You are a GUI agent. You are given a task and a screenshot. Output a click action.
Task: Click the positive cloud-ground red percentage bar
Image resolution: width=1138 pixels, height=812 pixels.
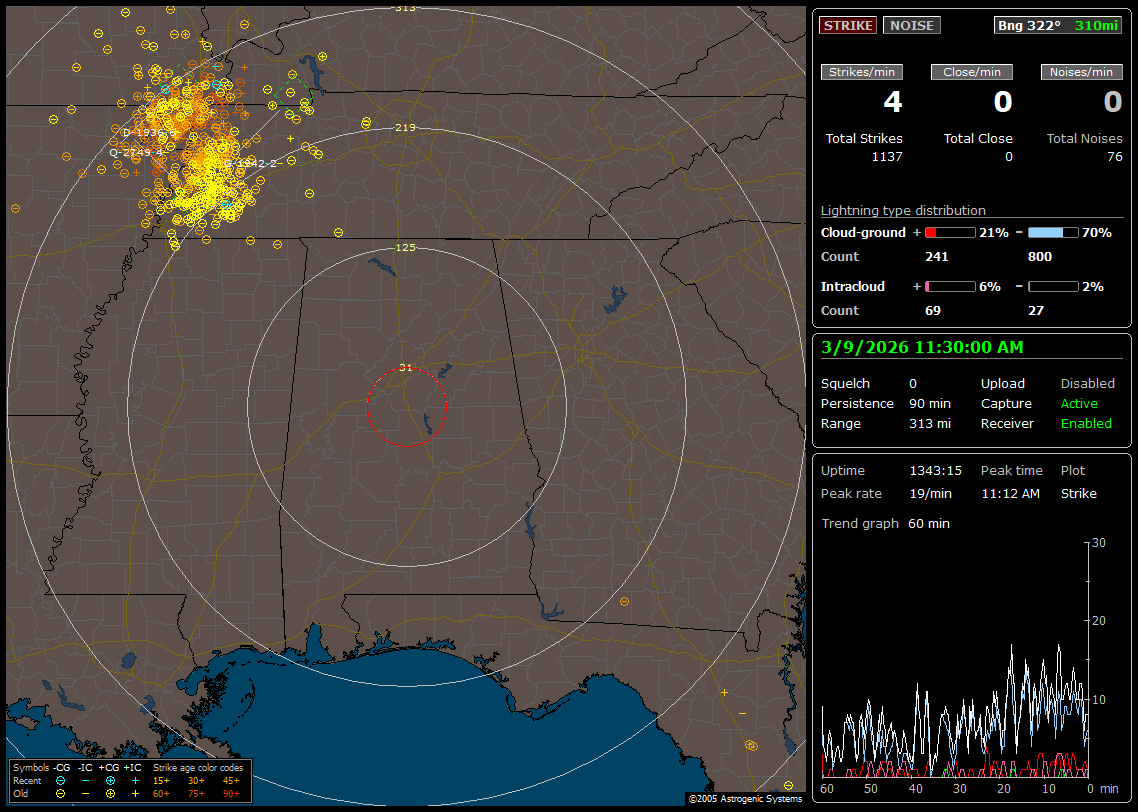pyautogui.click(x=949, y=233)
